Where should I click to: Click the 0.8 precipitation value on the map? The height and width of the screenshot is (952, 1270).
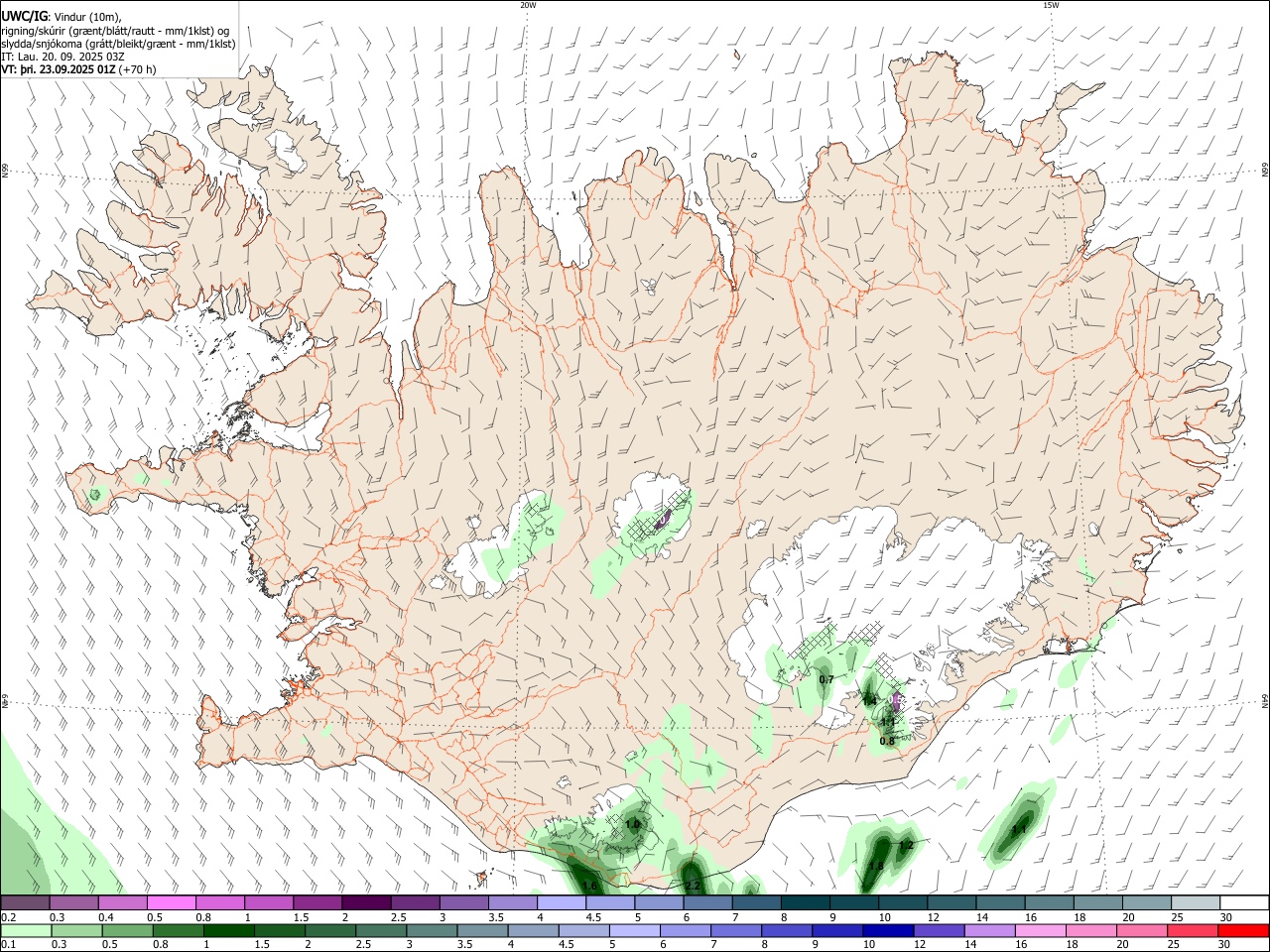point(887,741)
